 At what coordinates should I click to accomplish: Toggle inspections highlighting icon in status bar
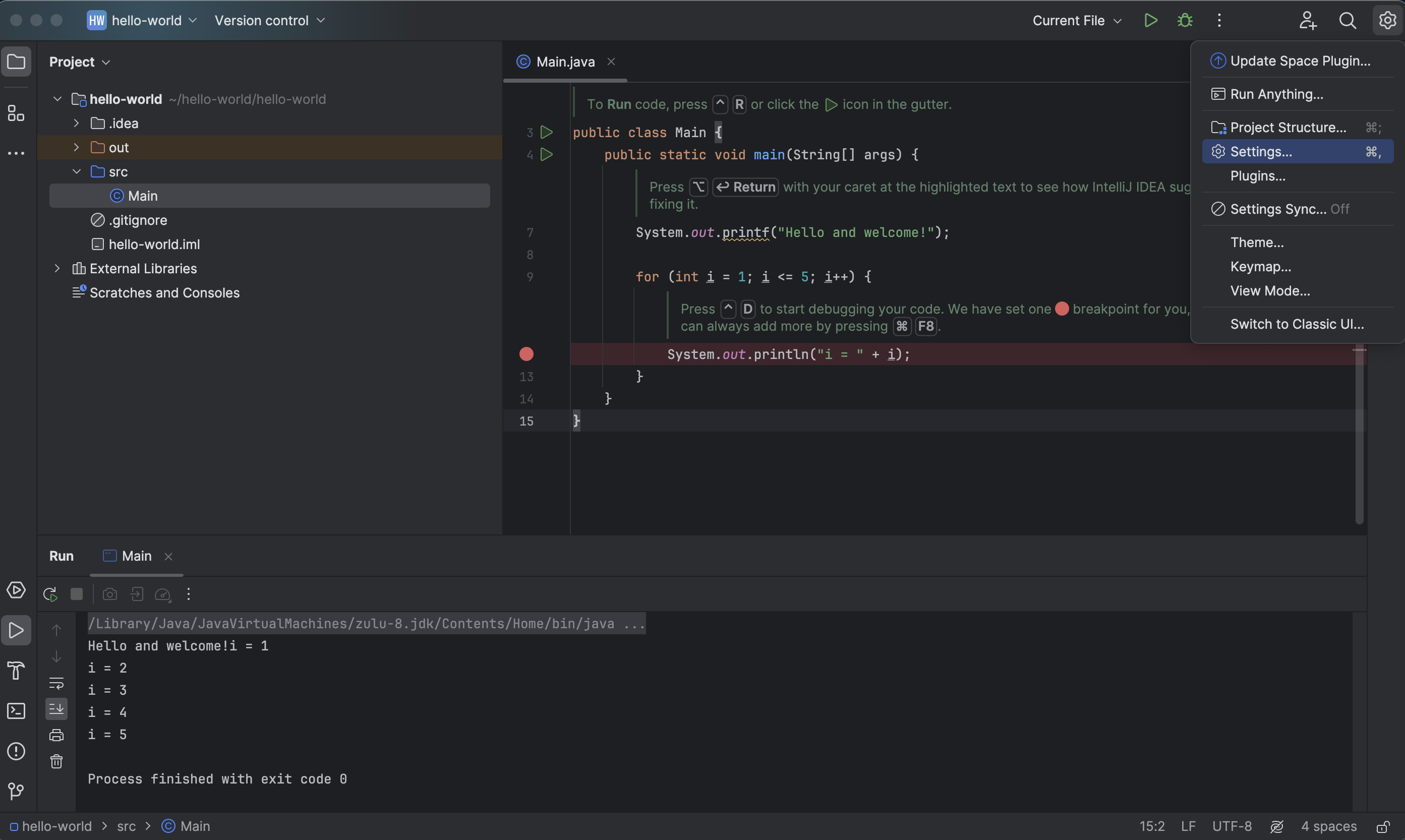1276,826
